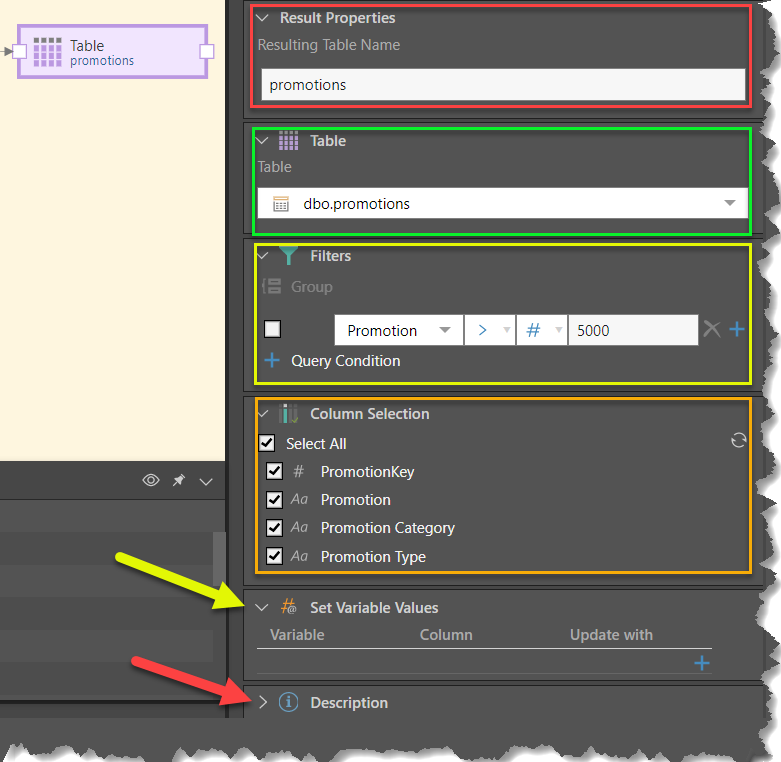Image resolution: width=781 pixels, height=762 pixels.
Task: Check the filter row checkbox
Action: pyautogui.click(x=273, y=329)
